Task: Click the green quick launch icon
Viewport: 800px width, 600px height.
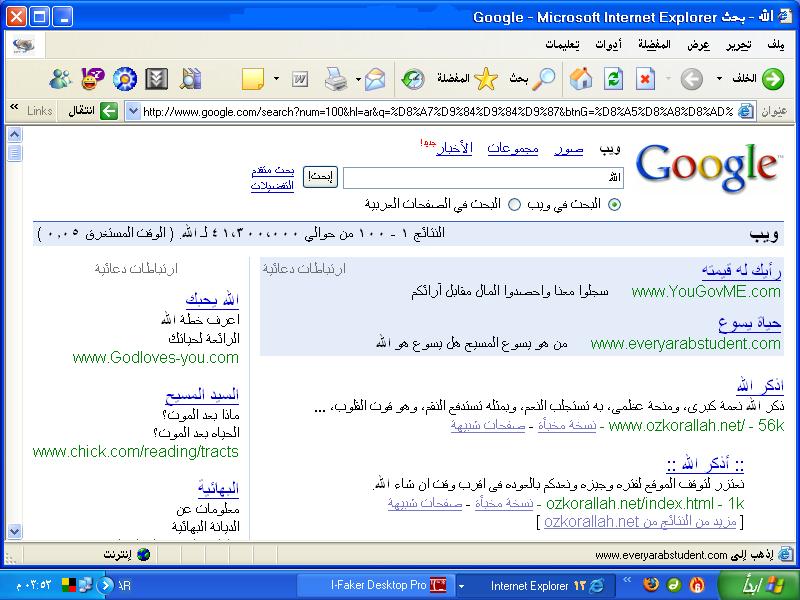Action: (674, 585)
